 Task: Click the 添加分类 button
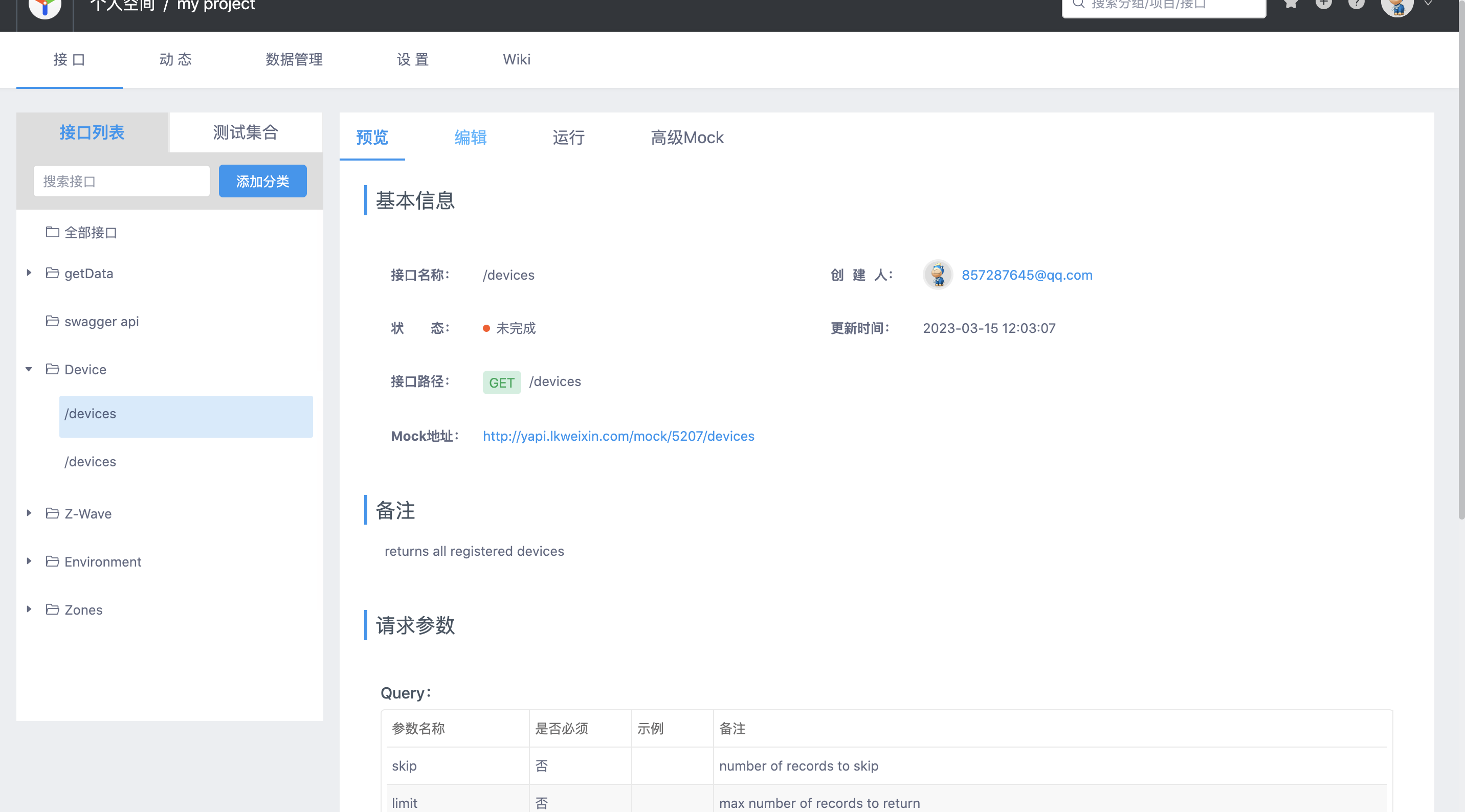(x=262, y=181)
